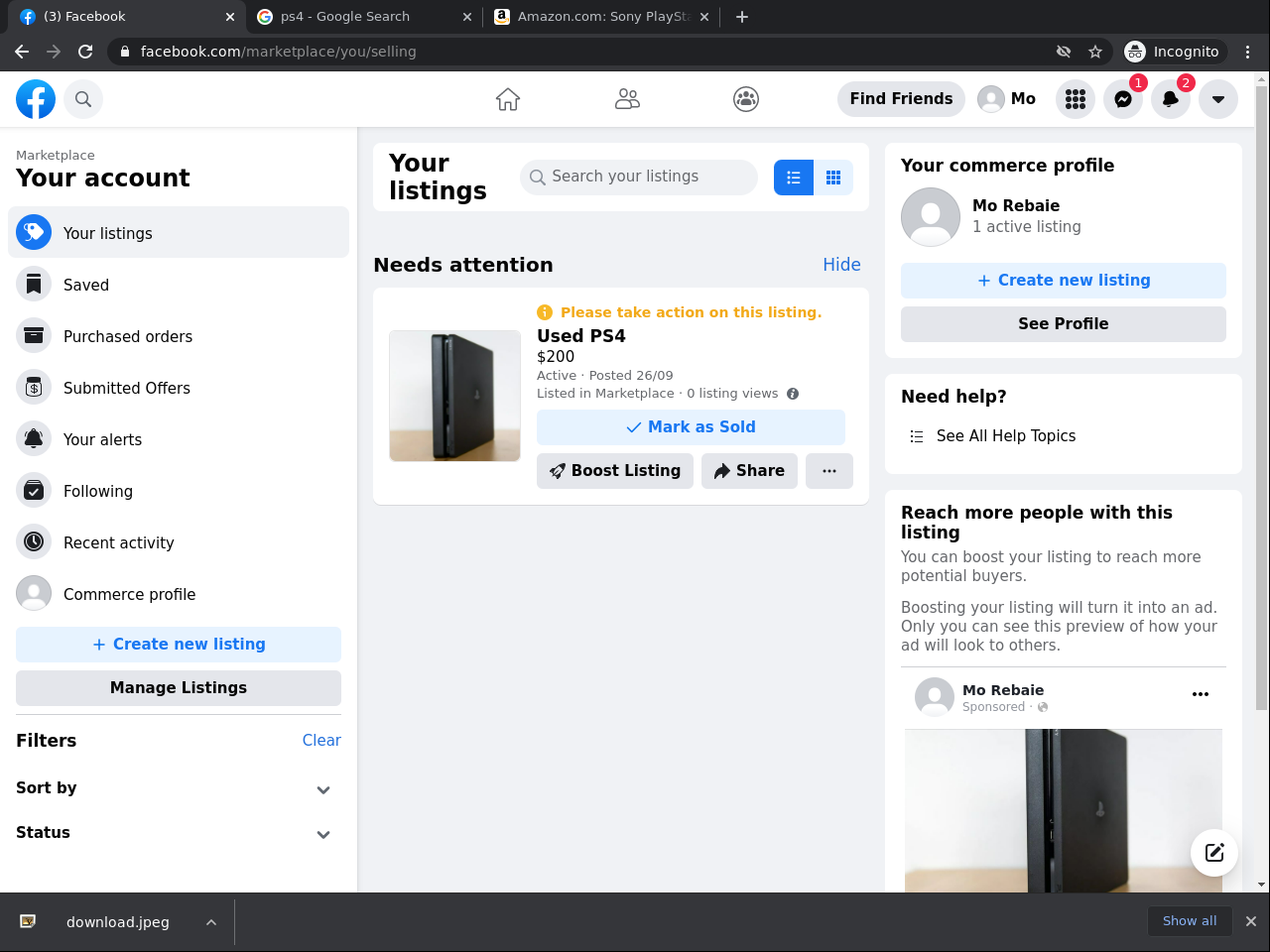Switch listings to grid view

click(833, 178)
